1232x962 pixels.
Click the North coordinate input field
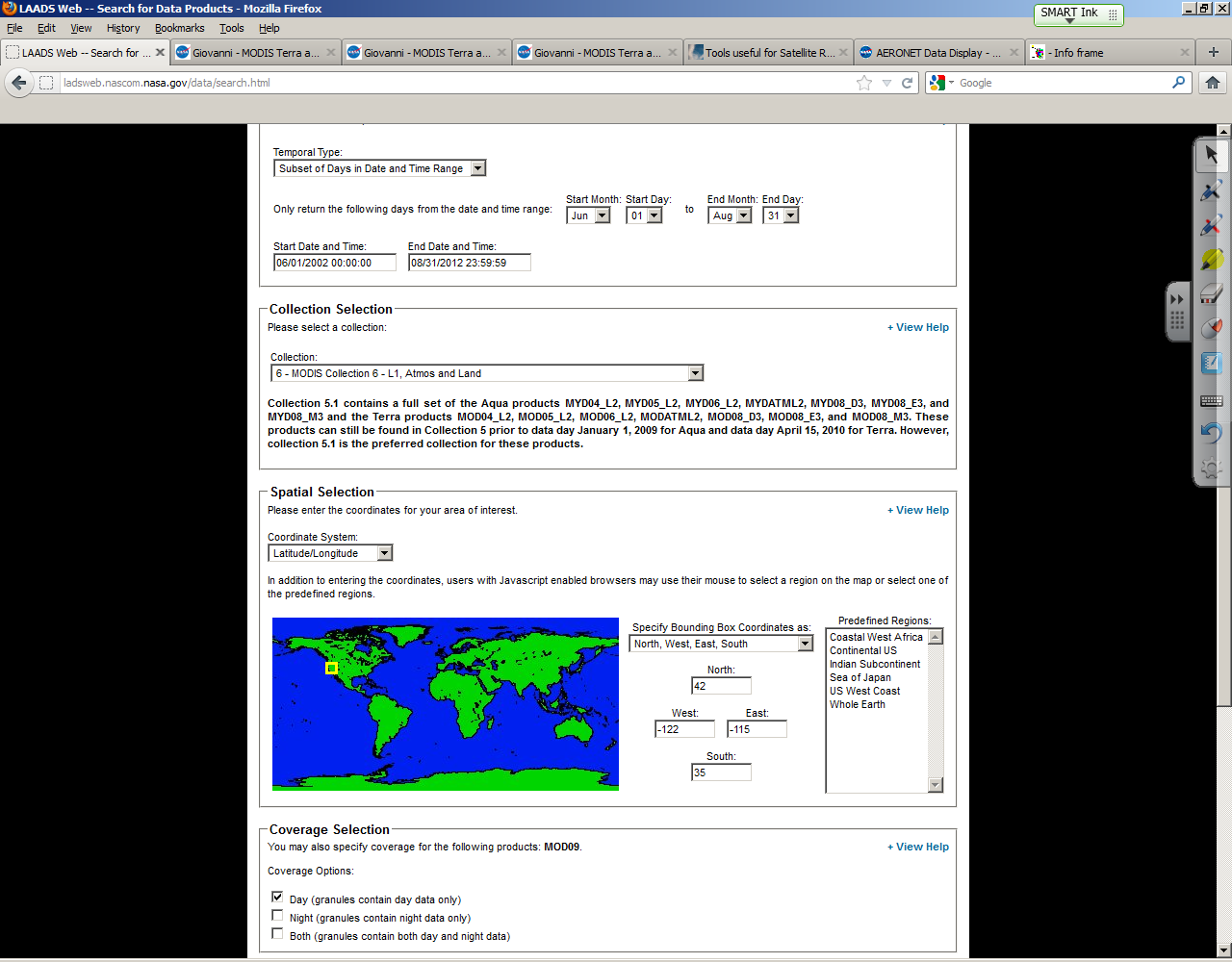(x=721, y=686)
